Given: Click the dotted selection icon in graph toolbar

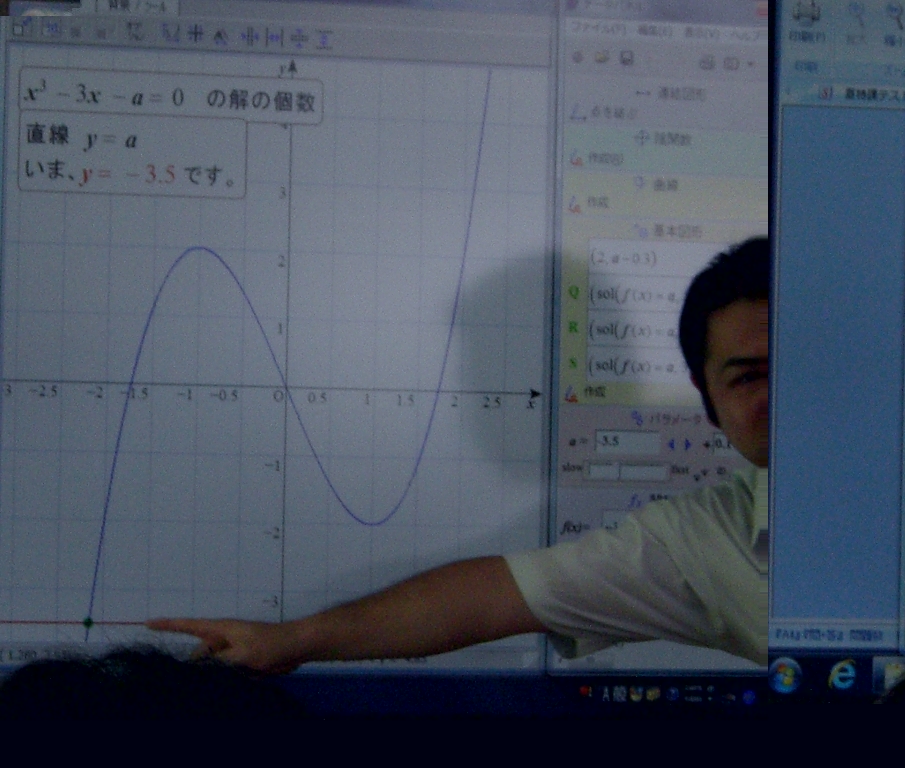Looking at the screenshot, I should pos(134,31).
